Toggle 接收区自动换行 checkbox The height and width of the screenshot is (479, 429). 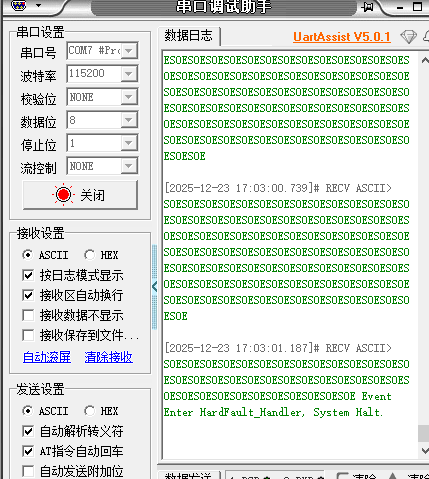[28, 295]
